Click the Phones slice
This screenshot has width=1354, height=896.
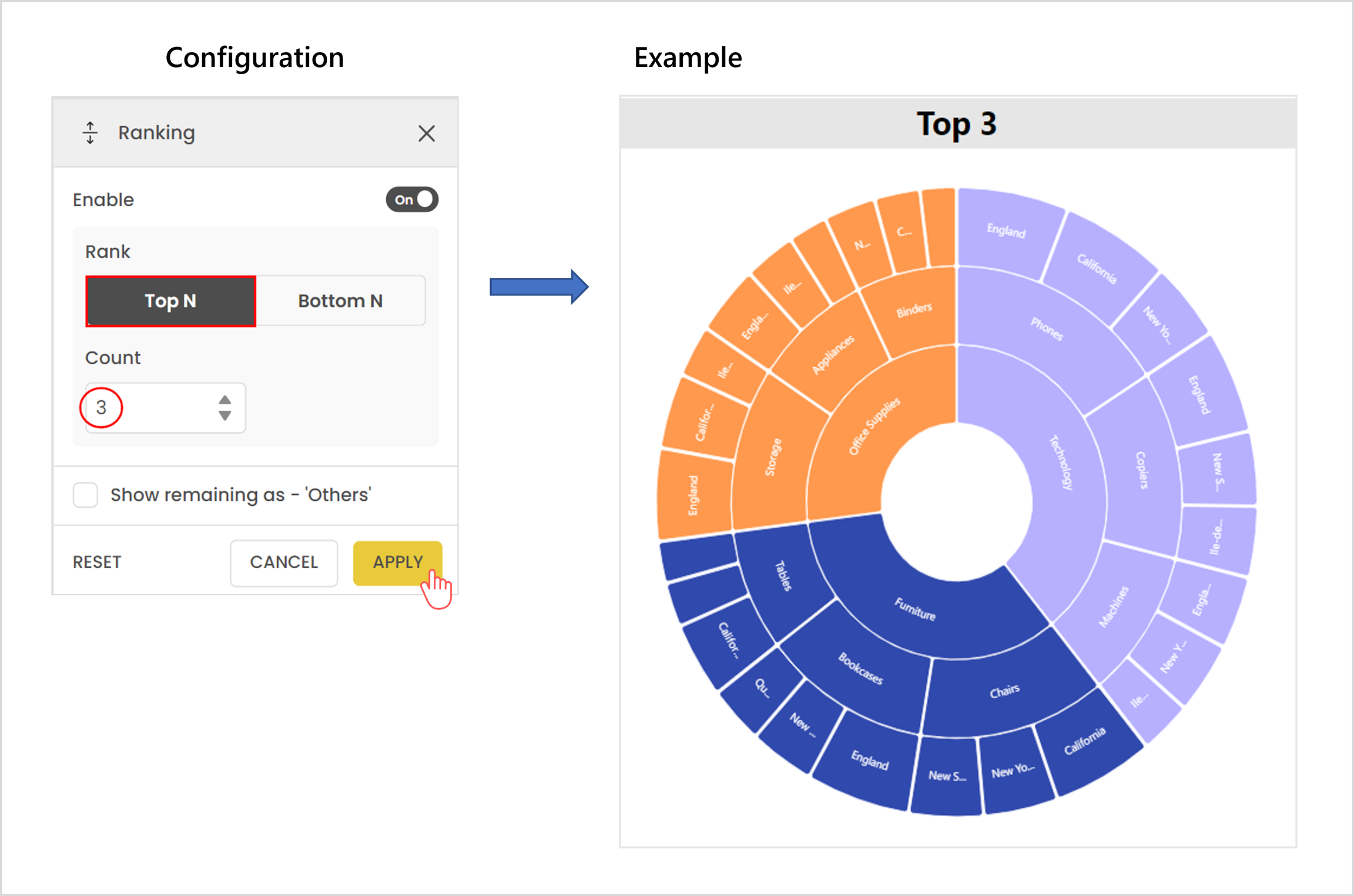(x=1046, y=329)
